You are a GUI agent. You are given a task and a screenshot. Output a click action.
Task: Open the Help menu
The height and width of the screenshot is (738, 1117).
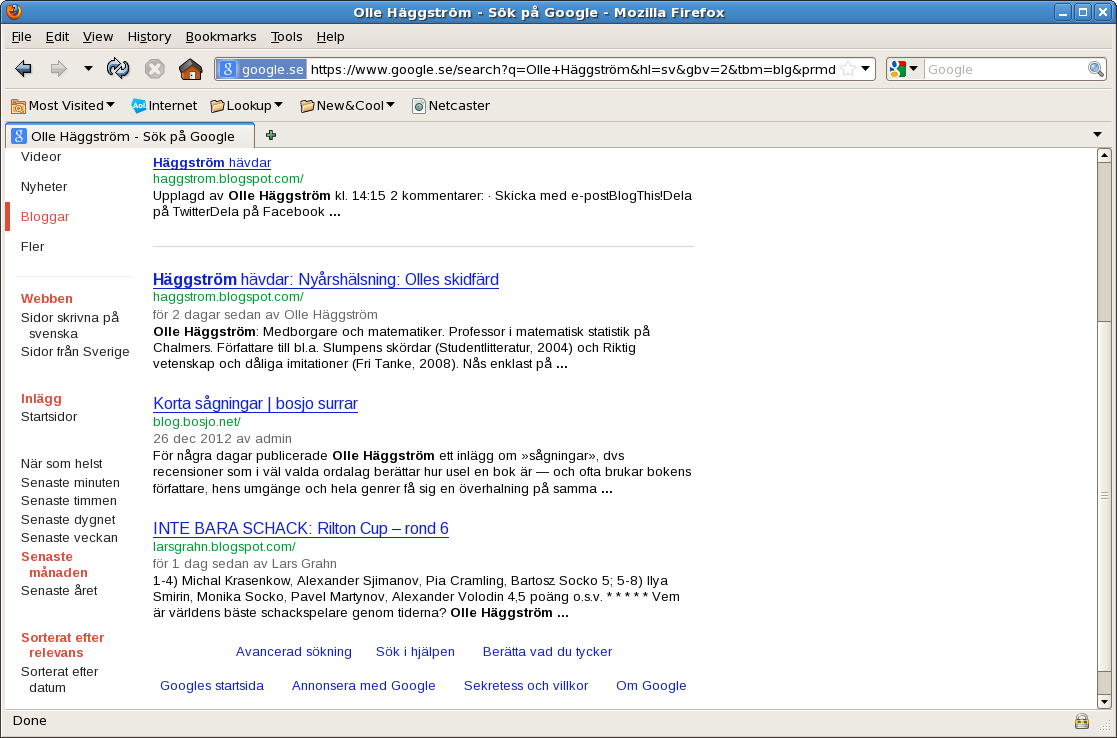click(x=331, y=36)
